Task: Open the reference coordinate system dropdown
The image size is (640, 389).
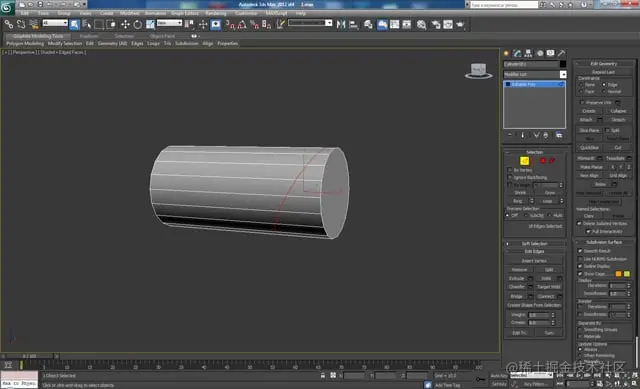Action: click(x=169, y=23)
